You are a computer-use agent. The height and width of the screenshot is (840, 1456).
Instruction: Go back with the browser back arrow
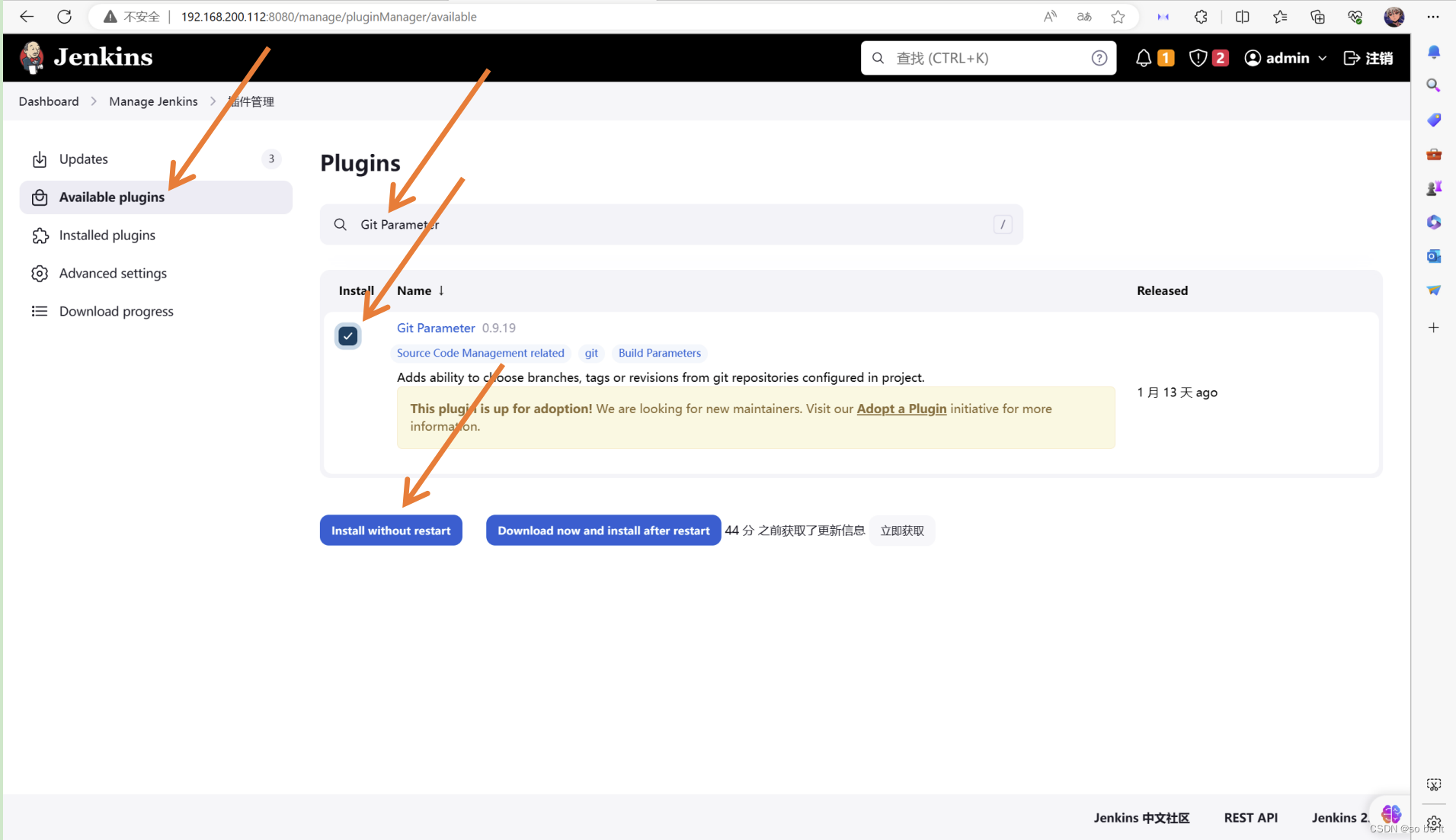click(x=27, y=16)
